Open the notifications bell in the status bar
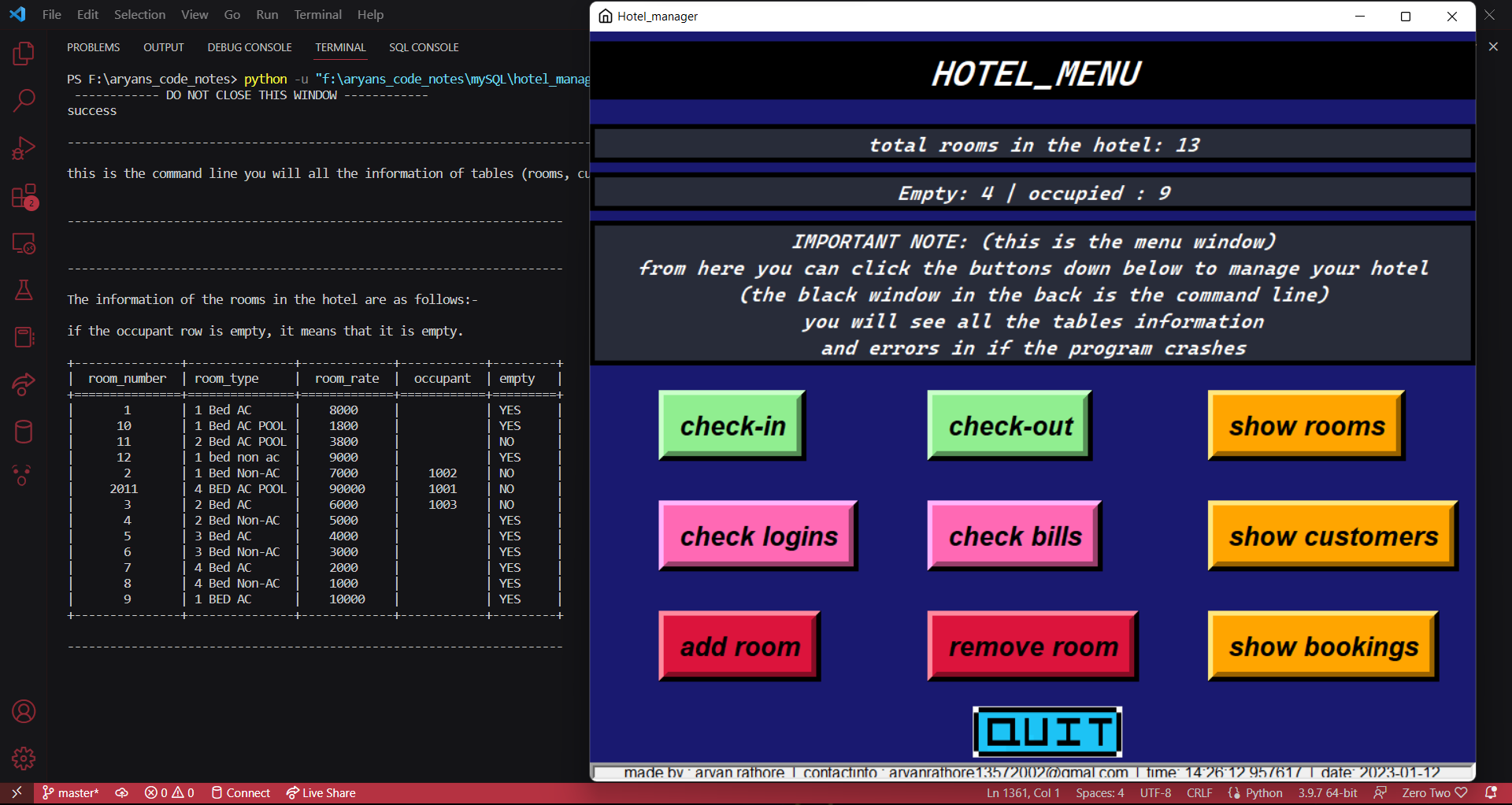Image resolution: width=1512 pixels, height=805 pixels. click(1490, 793)
